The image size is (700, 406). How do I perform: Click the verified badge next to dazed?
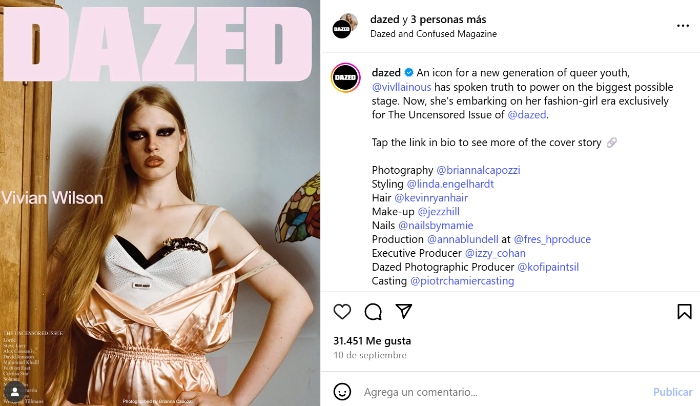click(x=408, y=72)
